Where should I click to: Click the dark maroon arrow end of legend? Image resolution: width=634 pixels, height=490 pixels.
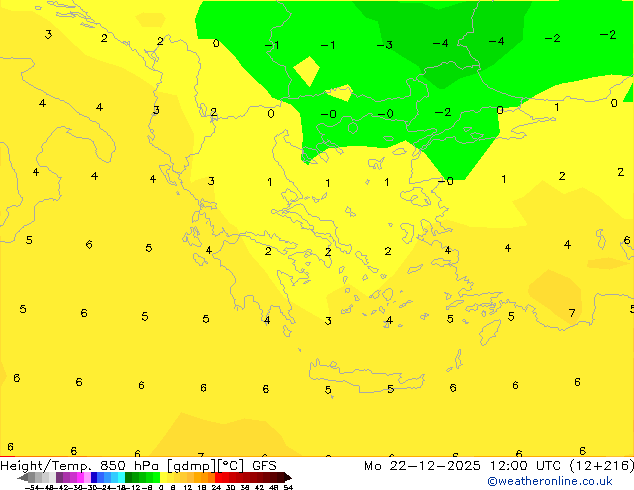tap(288, 477)
